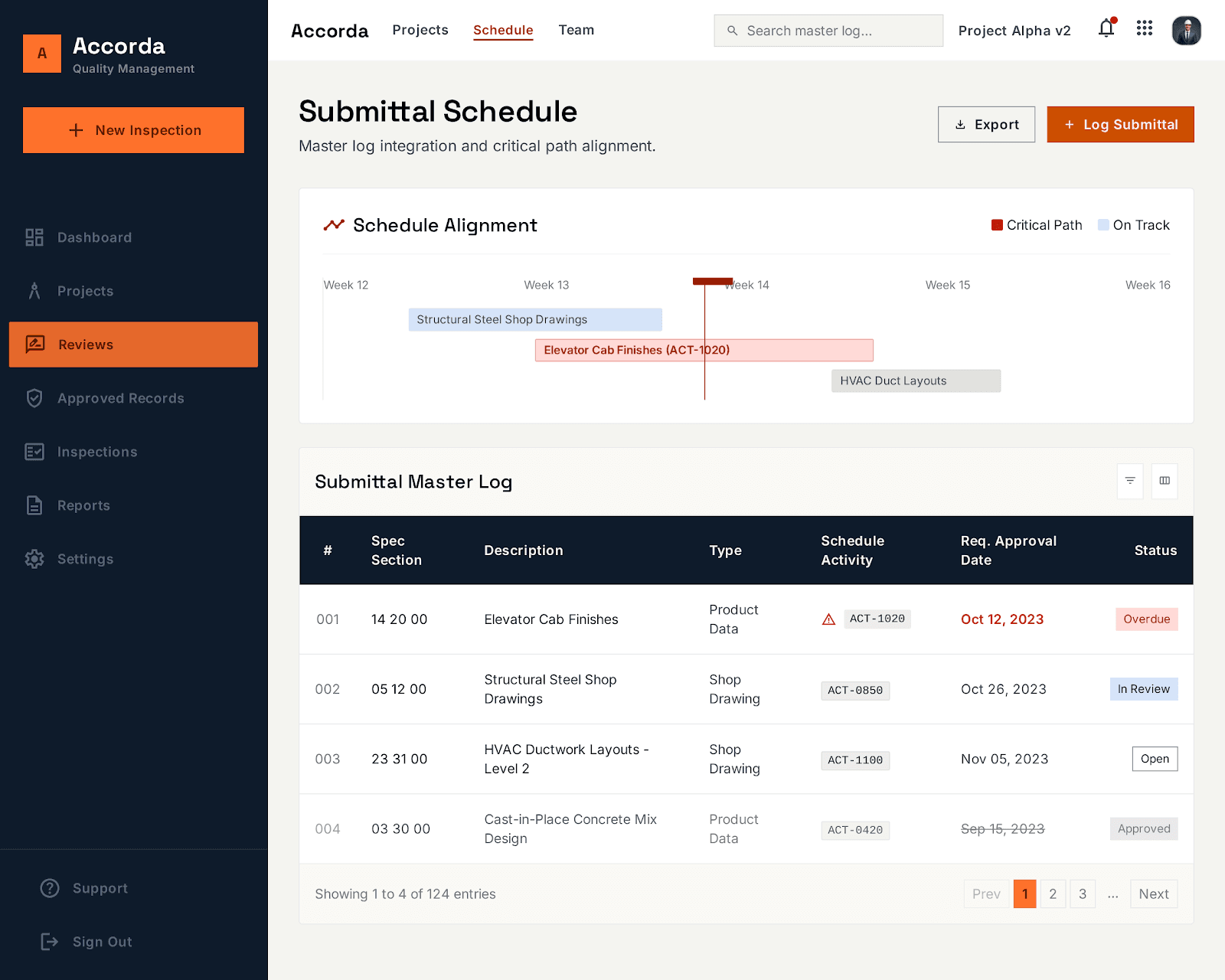Click the Spec Section column header
Screen dimensions: 1225x980
(x=397, y=550)
